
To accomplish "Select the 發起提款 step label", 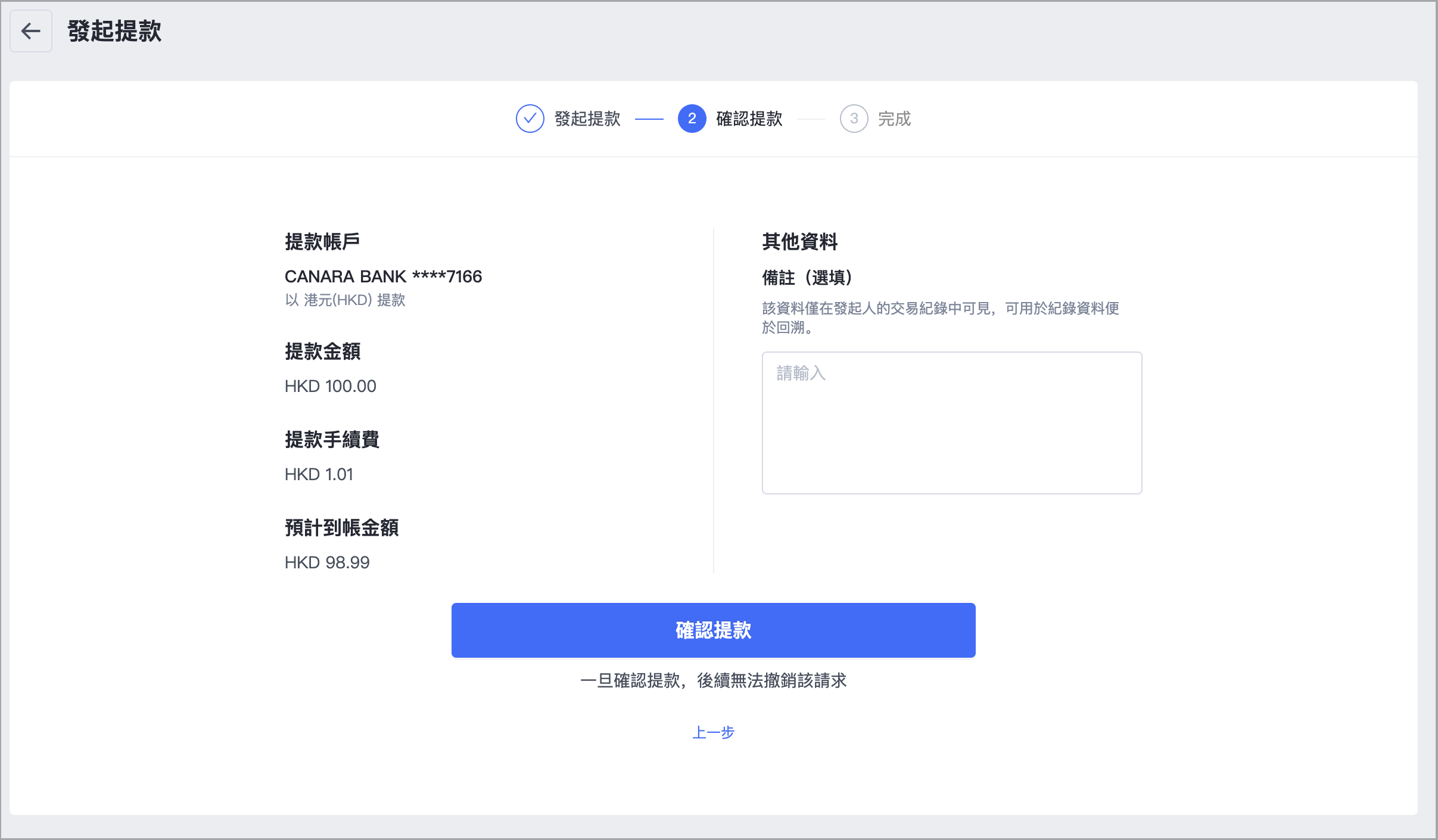I will (x=587, y=119).
